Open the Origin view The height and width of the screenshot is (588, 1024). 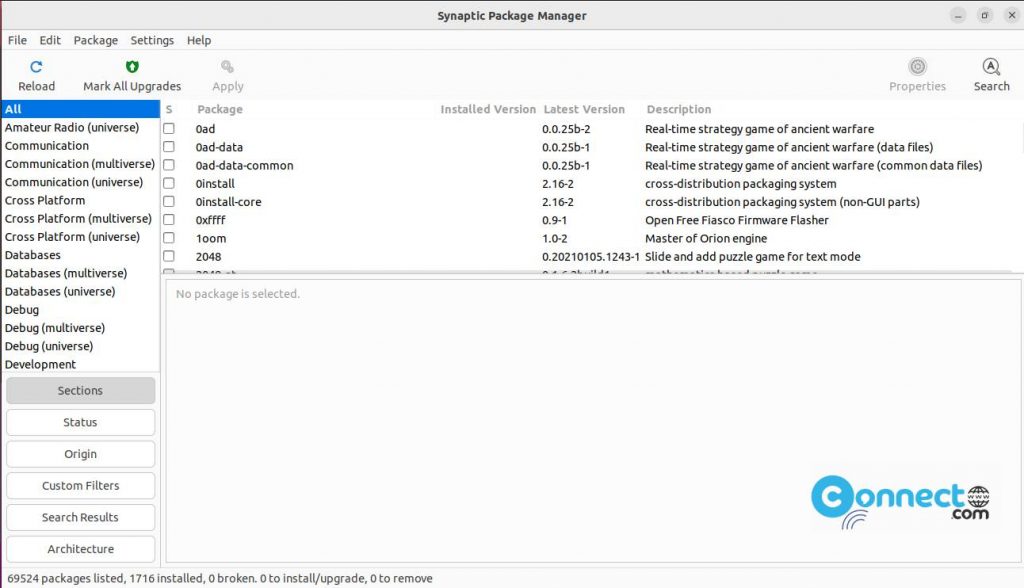tap(80, 453)
